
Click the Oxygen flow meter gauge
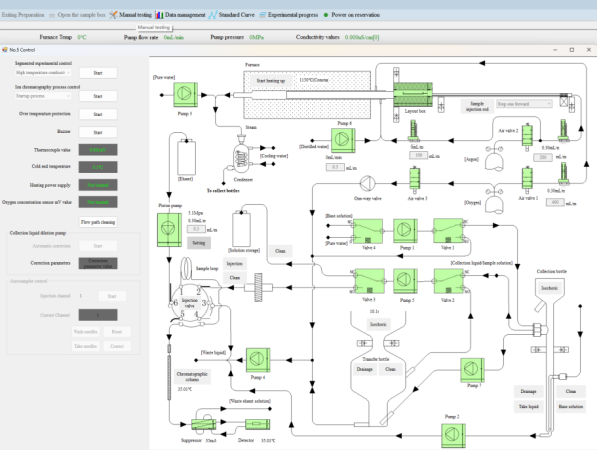pos(563,174)
